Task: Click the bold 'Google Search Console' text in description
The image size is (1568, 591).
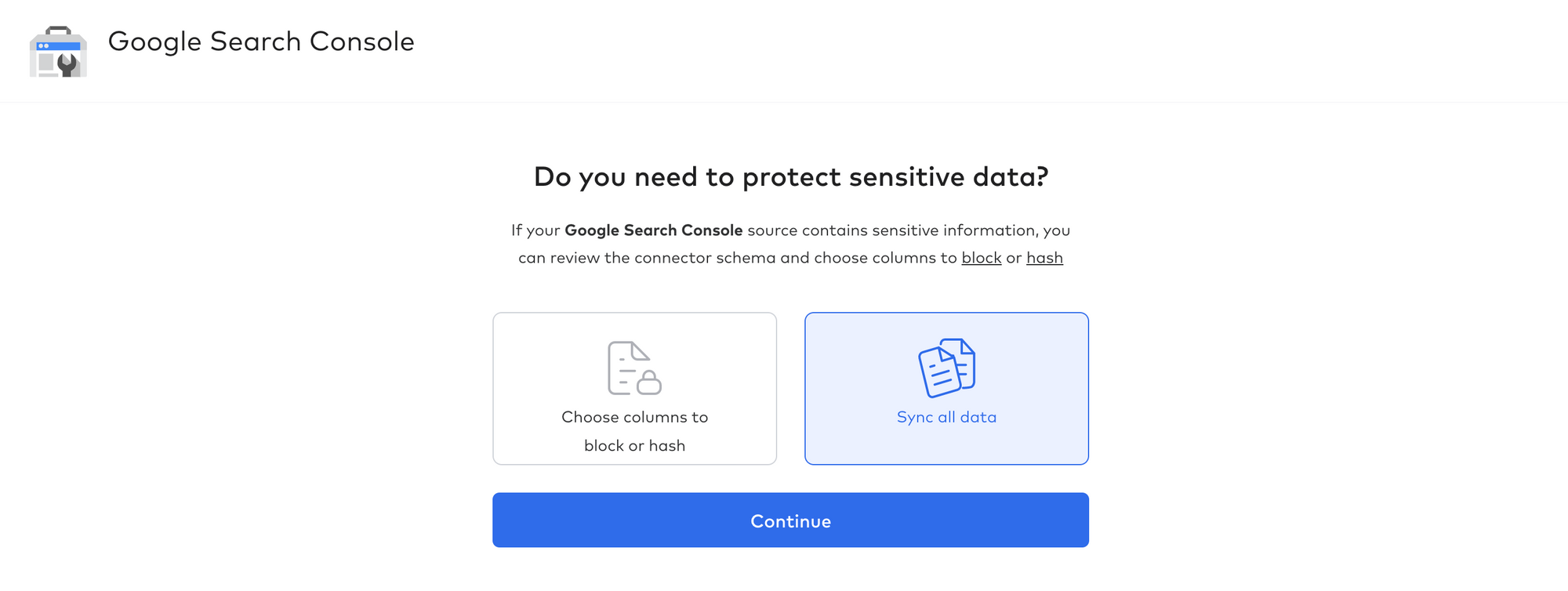Action: pos(653,230)
